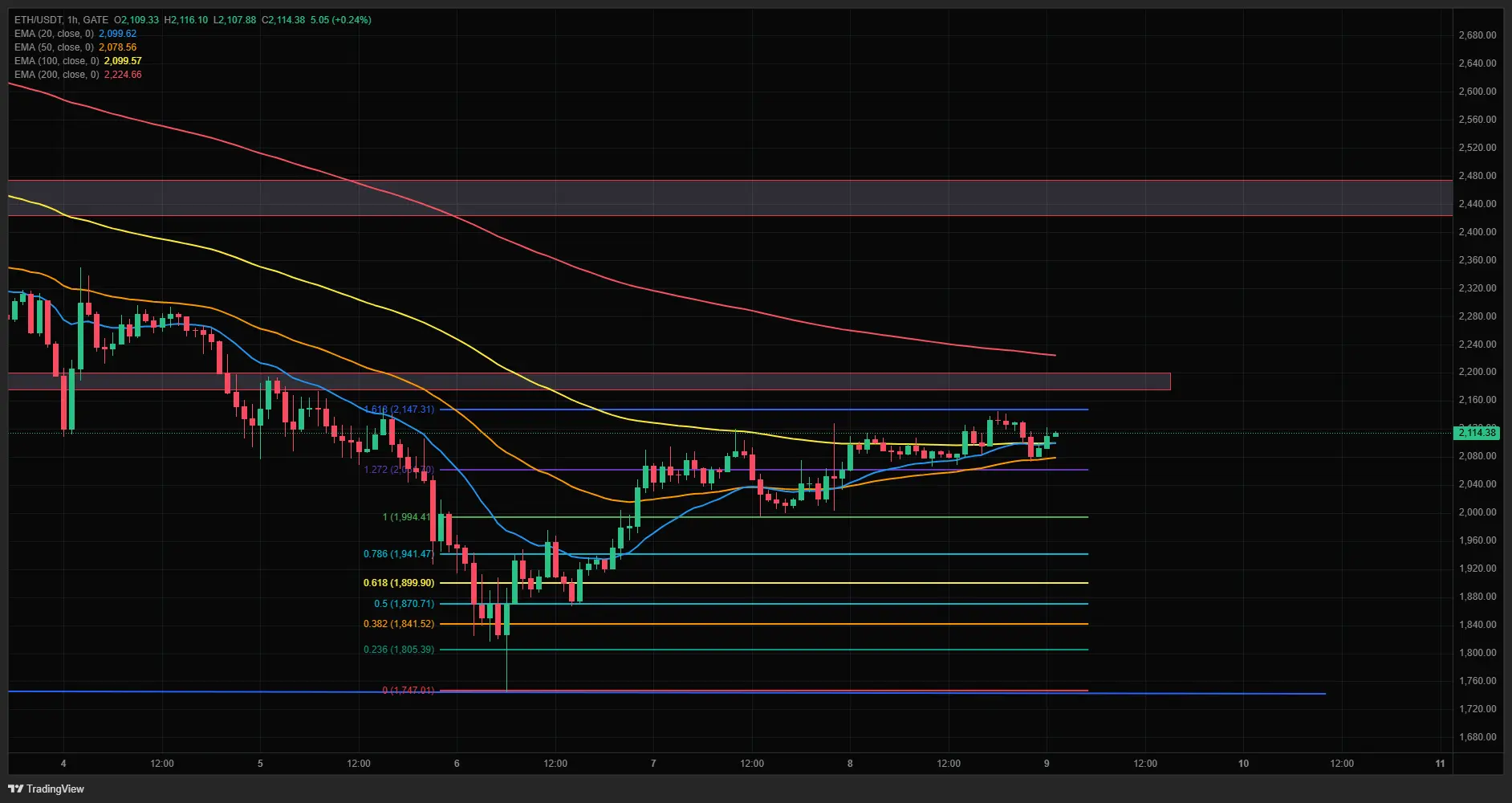This screenshot has width=1512, height=803.
Task: Click the 1,760.00 price axis label
Action: point(1477,681)
